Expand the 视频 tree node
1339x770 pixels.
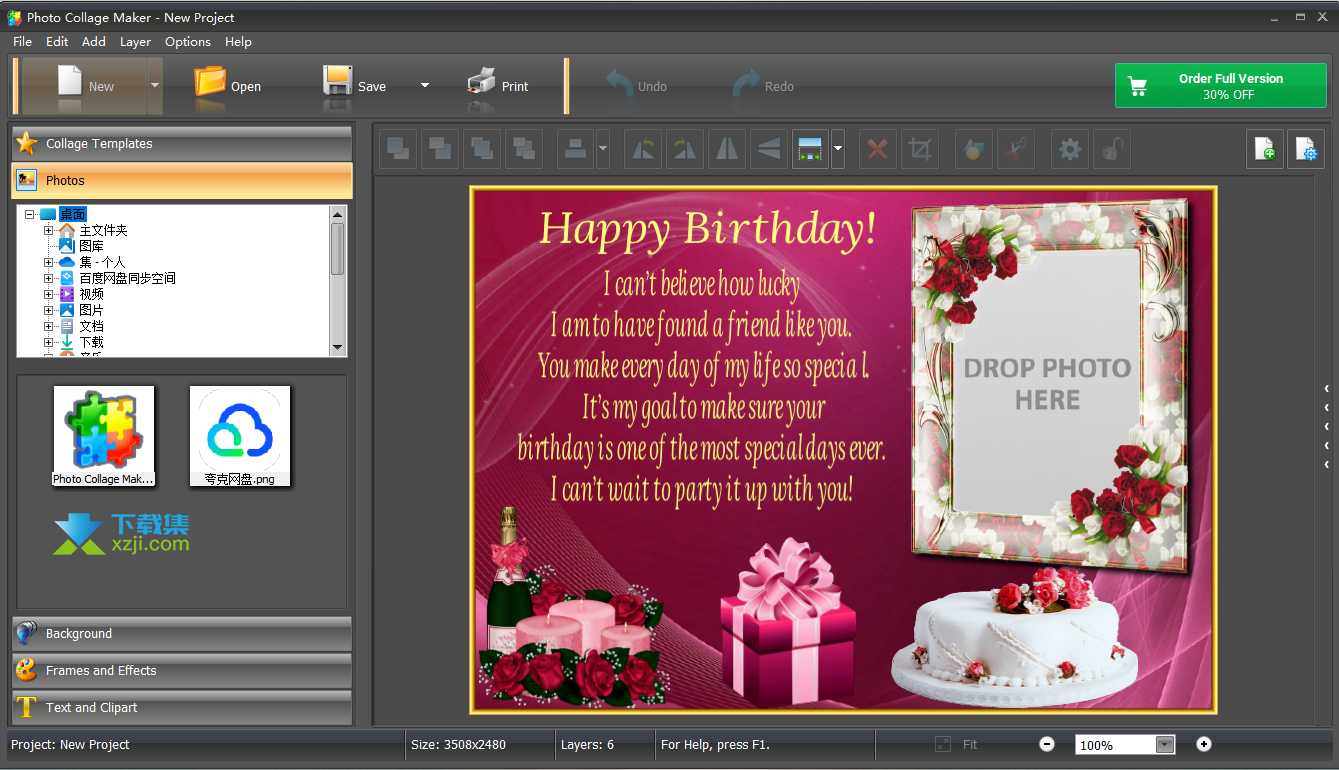point(48,294)
